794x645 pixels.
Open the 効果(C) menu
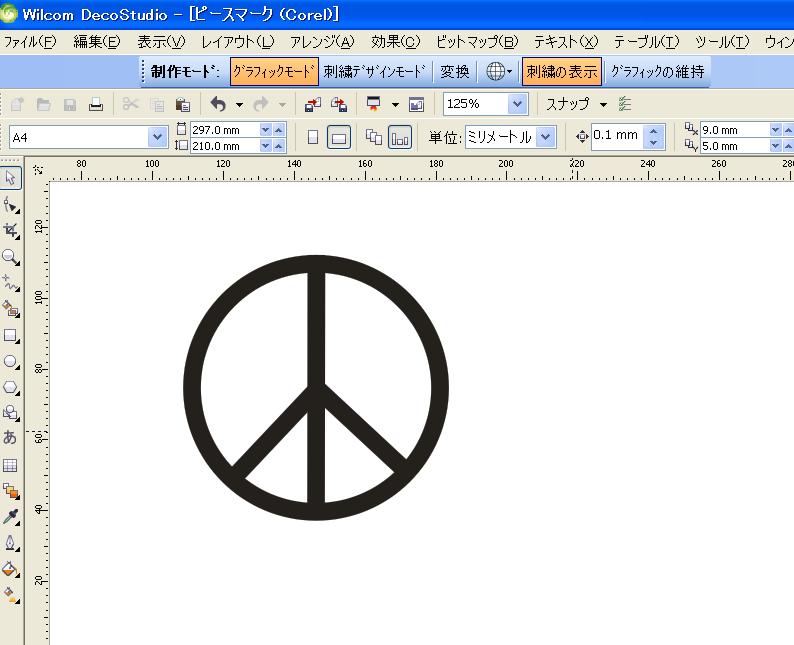point(395,42)
